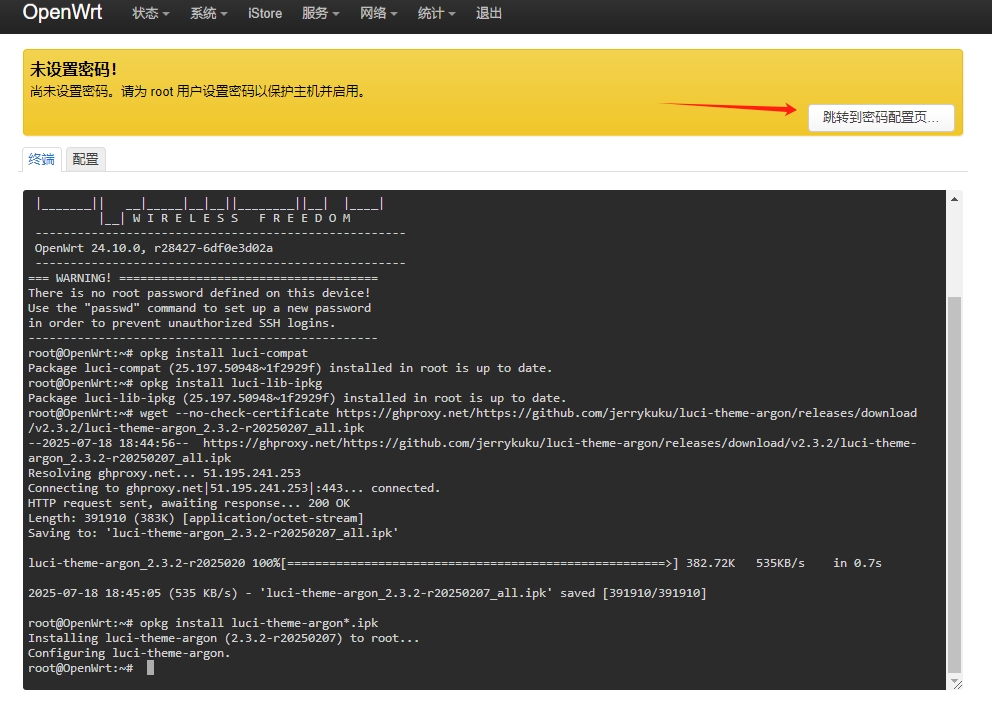Click the terminal vertical scrollbar thumb
The image size is (992, 707).
coord(954,485)
